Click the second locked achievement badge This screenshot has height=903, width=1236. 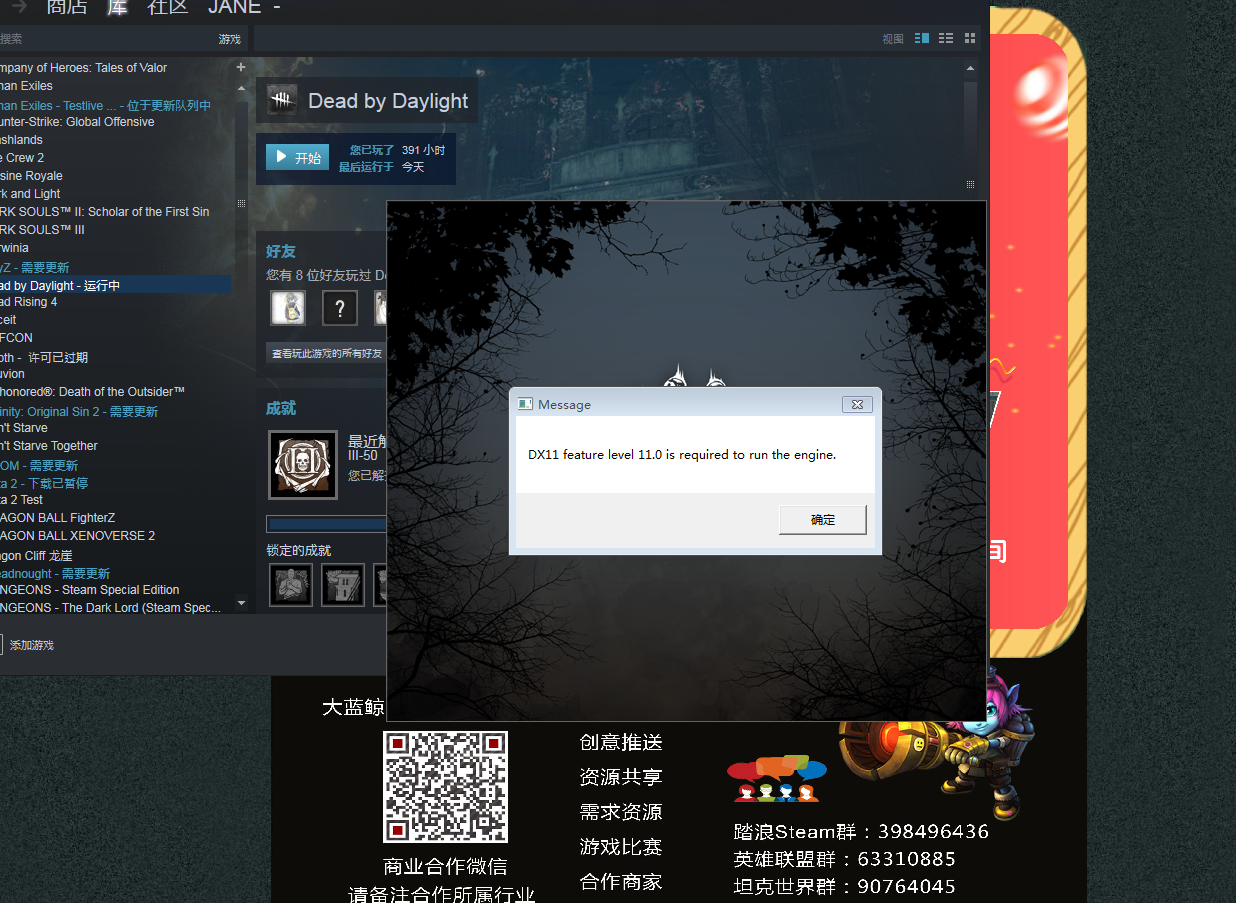click(342, 584)
